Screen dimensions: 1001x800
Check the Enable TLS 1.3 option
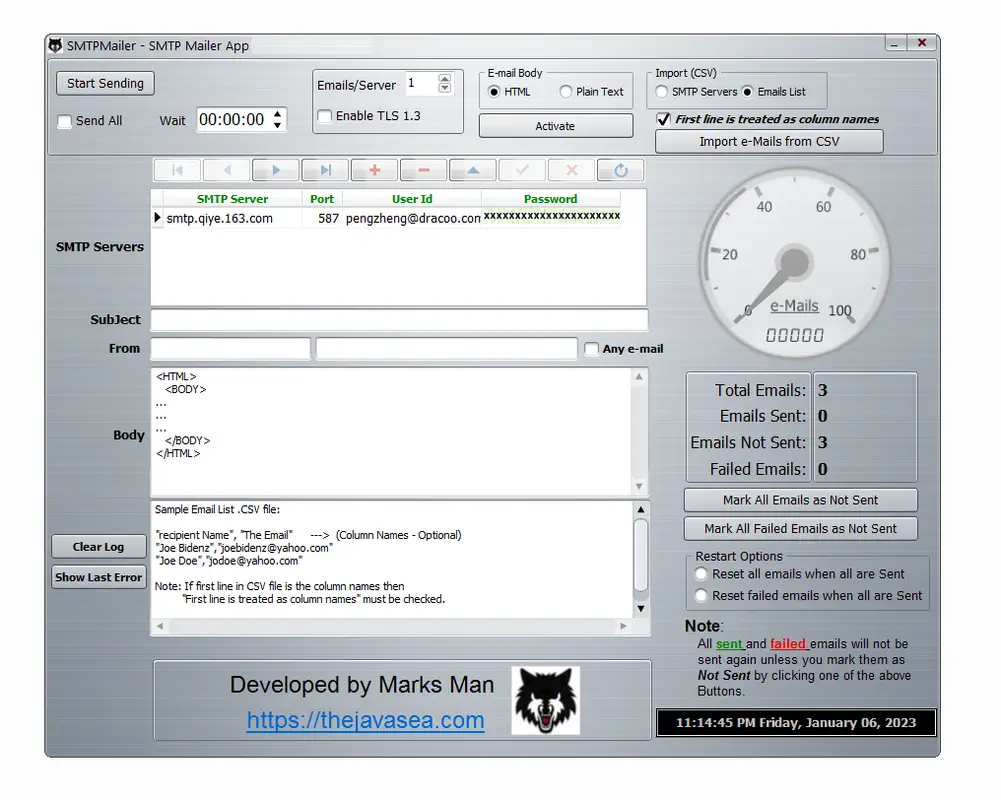click(324, 116)
